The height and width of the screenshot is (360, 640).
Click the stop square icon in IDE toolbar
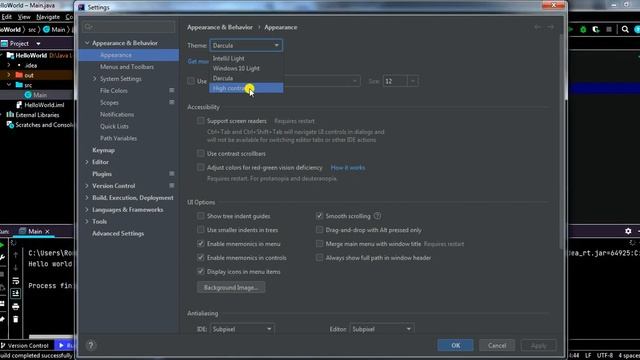point(609,29)
